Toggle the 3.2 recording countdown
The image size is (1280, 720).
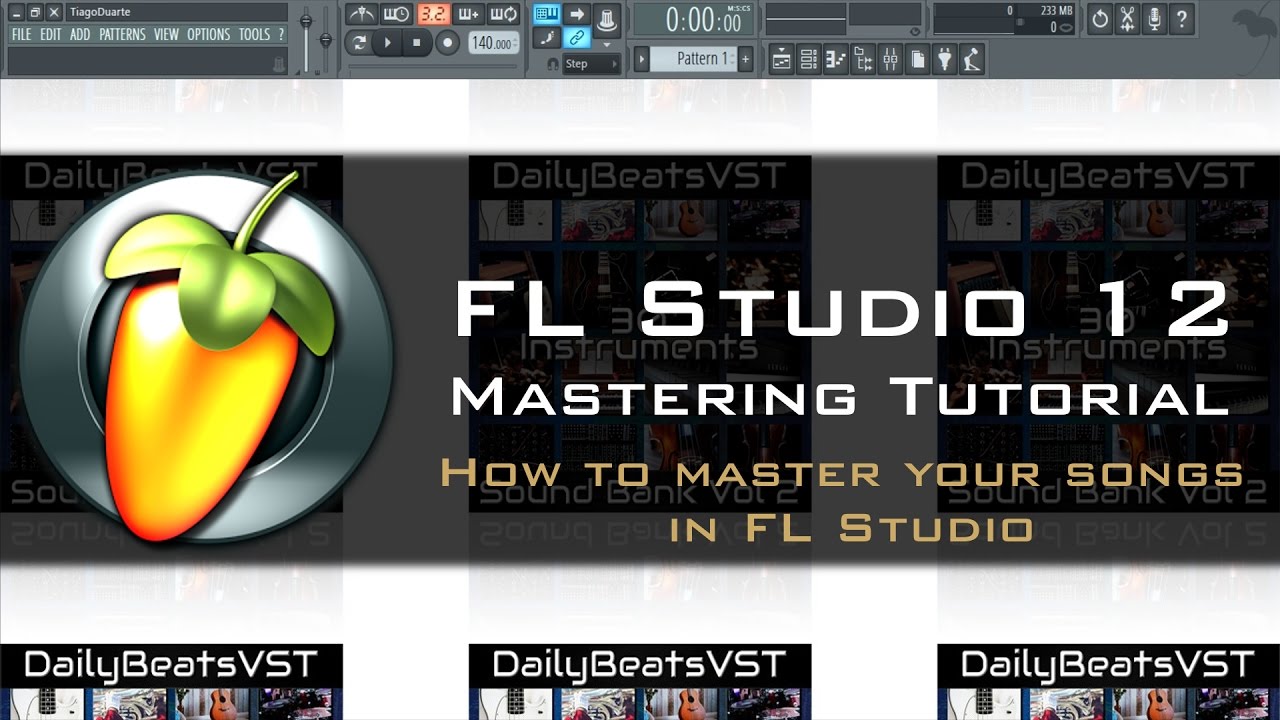433,14
